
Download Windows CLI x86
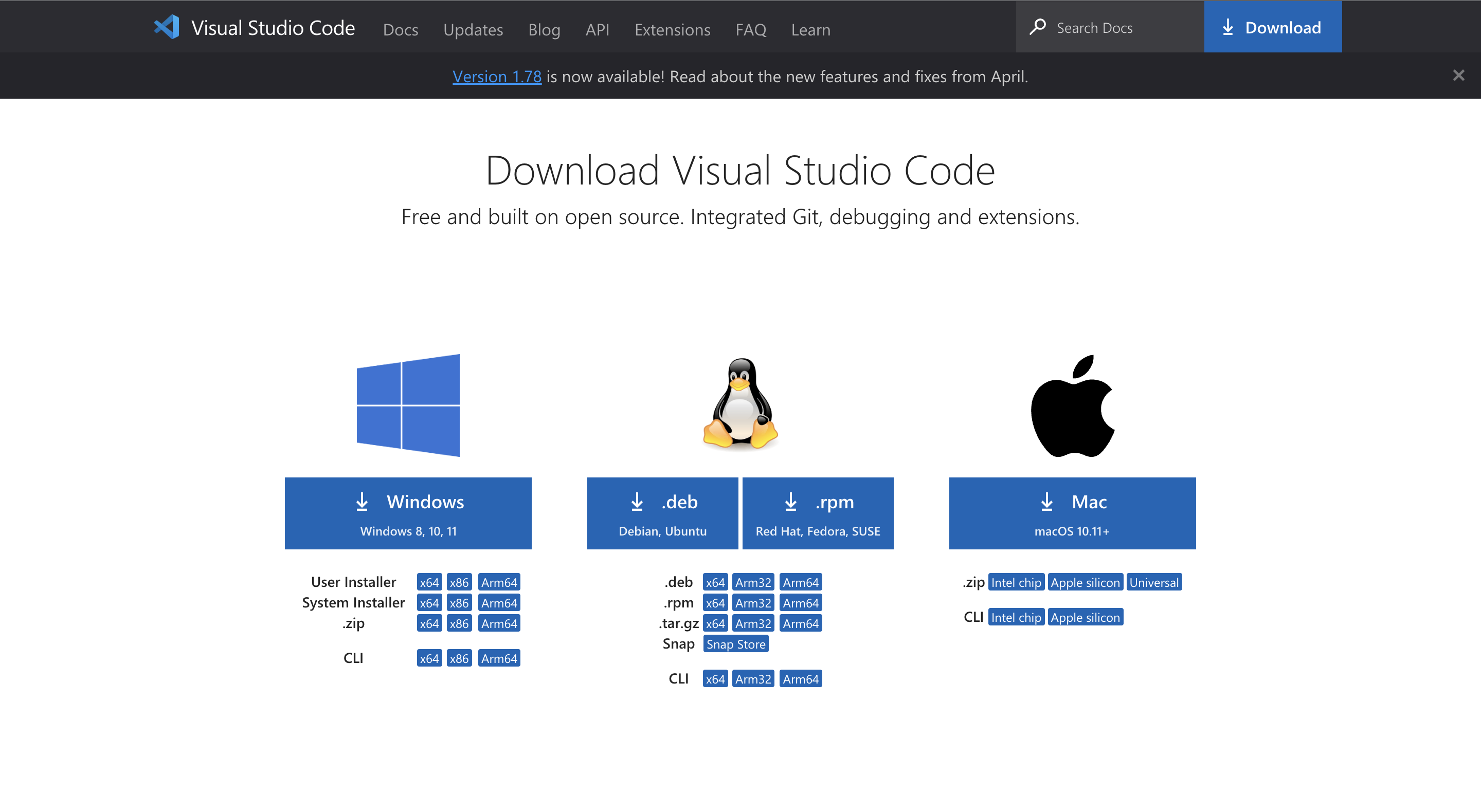click(x=459, y=658)
